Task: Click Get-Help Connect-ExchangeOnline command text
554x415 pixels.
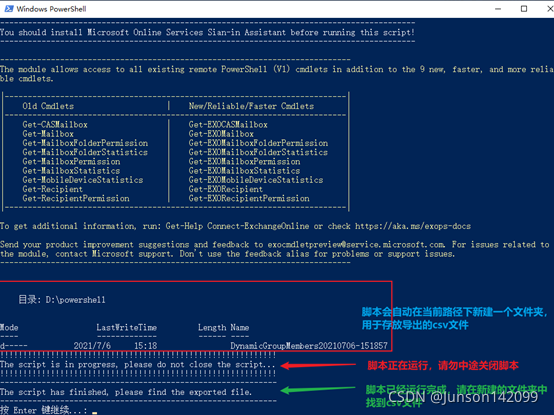Action: (x=237, y=226)
